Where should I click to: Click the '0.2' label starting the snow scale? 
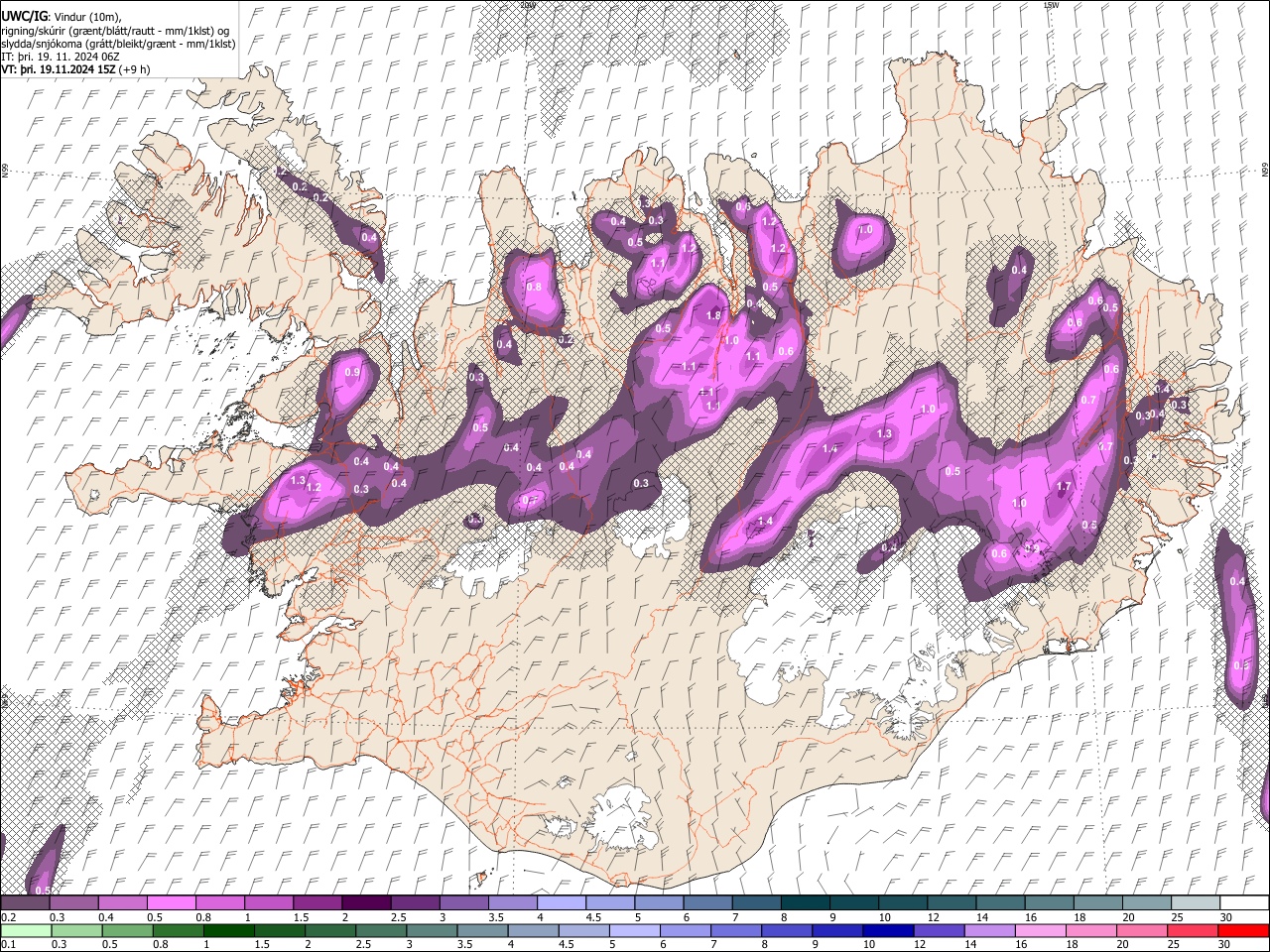(8, 917)
